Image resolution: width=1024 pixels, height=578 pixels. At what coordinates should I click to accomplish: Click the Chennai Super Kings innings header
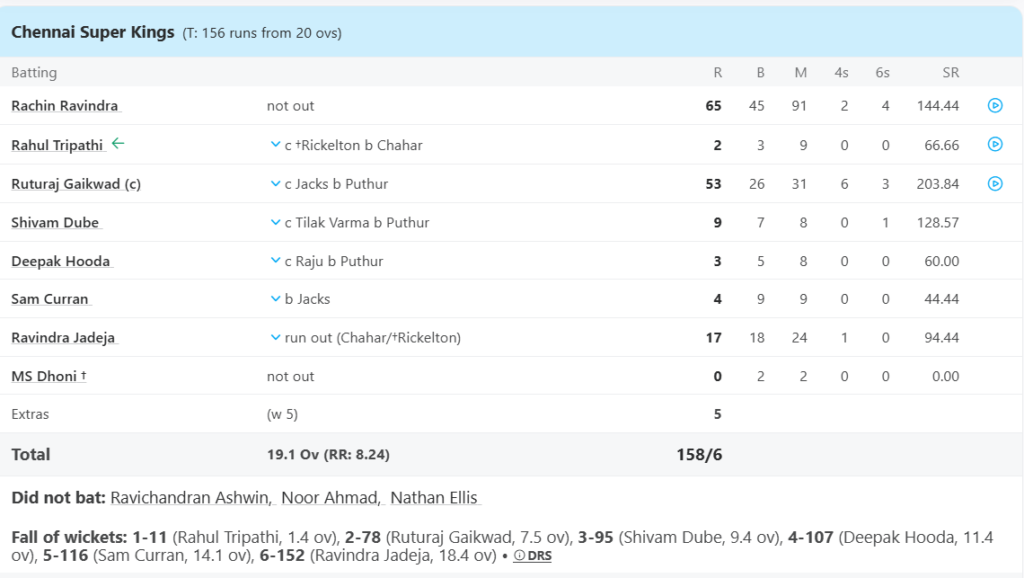pos(95,32)
